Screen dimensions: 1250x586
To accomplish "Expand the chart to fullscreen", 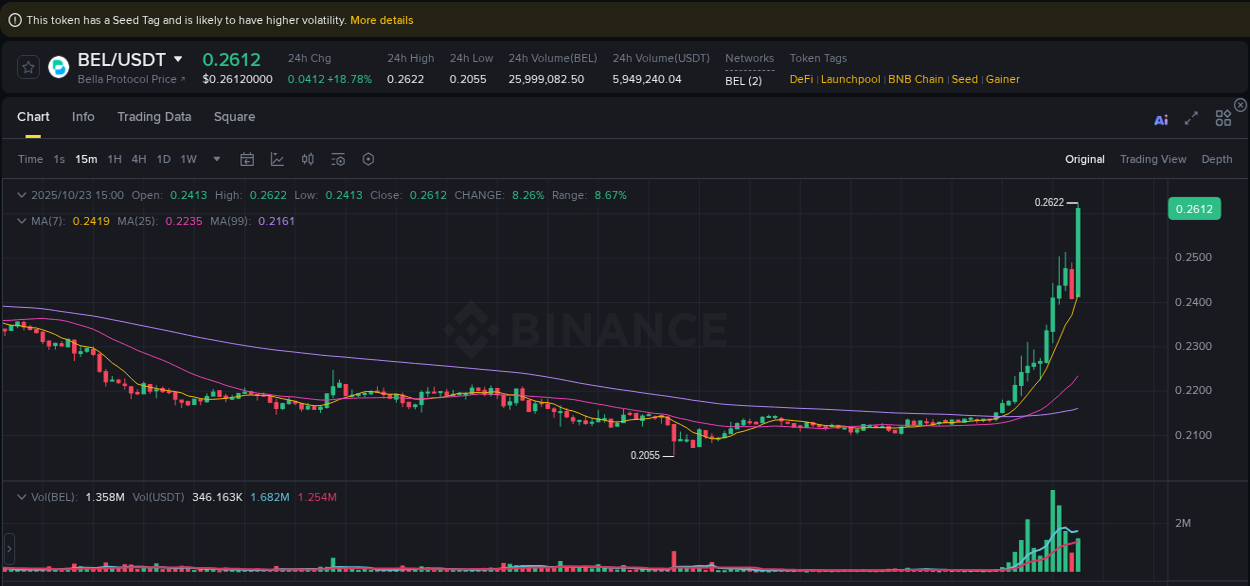I will click(x=1192, y=118).
